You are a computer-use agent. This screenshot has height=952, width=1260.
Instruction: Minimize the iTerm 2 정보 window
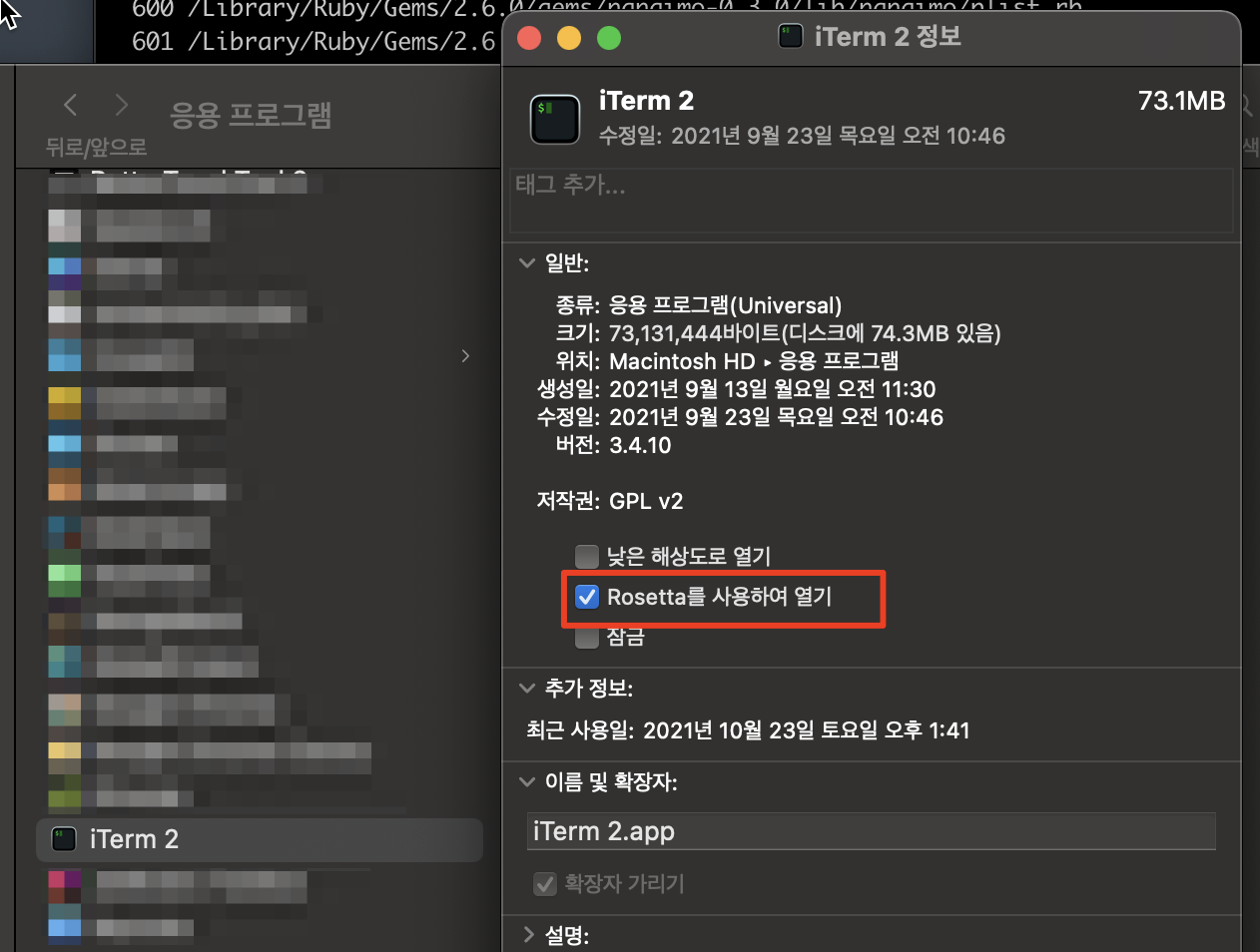pyautogui.click(x=569, y=38)
